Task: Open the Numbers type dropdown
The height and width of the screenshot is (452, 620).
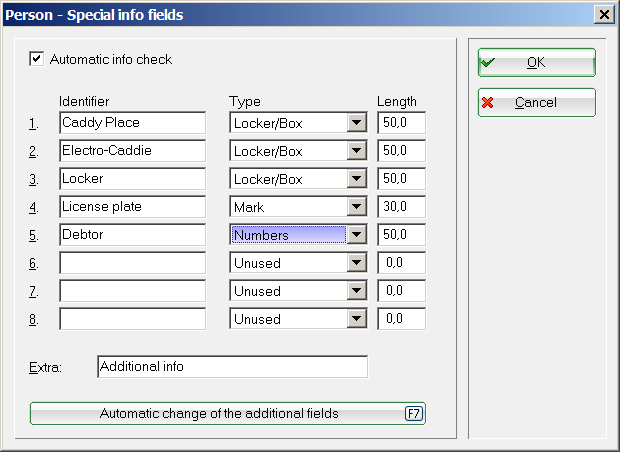Action: coord(355,235)
